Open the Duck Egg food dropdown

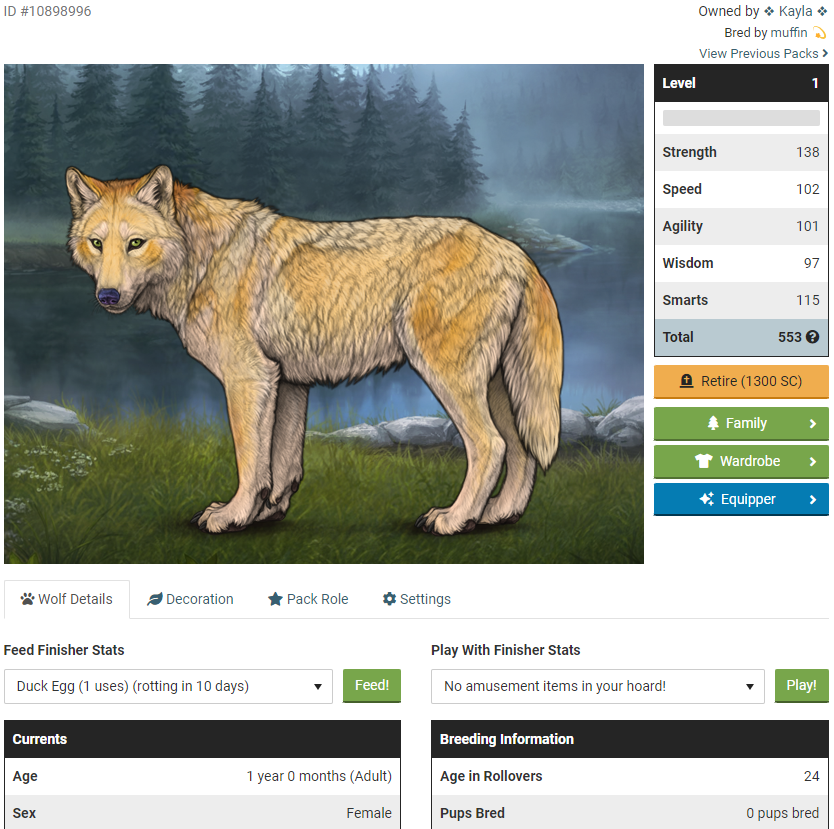coord(168,686)
